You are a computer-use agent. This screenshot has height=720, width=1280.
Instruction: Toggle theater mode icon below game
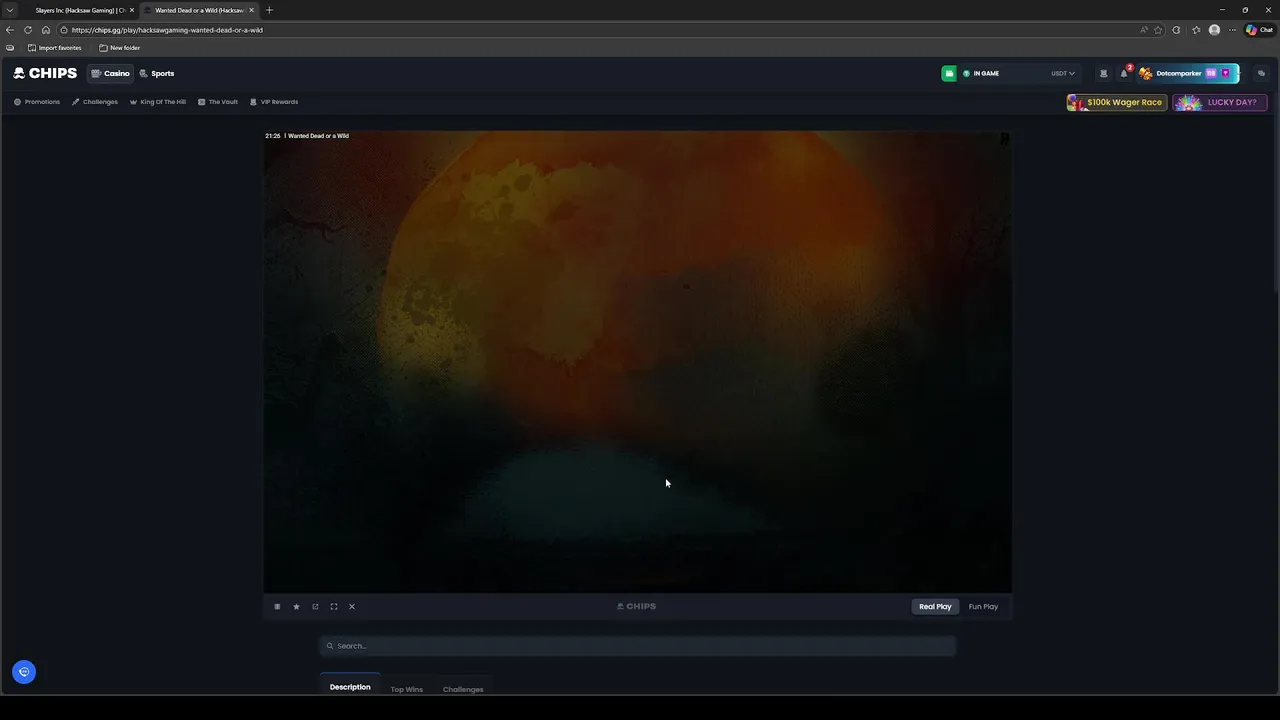277,606
